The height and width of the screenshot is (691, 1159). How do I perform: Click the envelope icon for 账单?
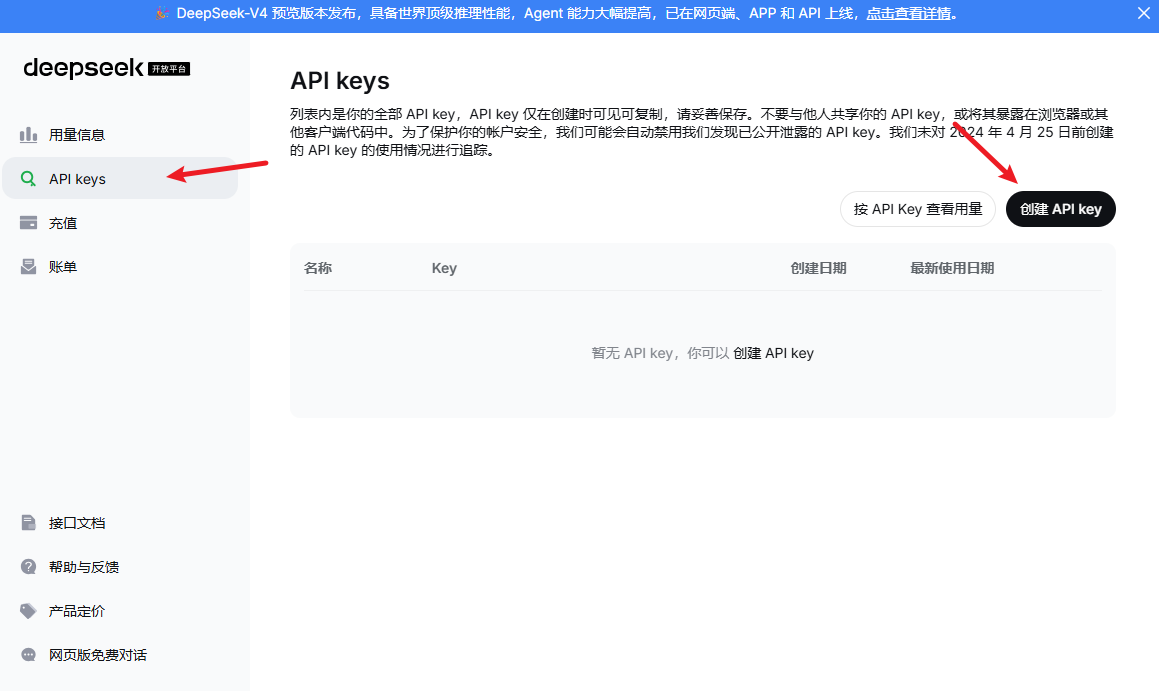pyautogui.click(x=28, y=267)
